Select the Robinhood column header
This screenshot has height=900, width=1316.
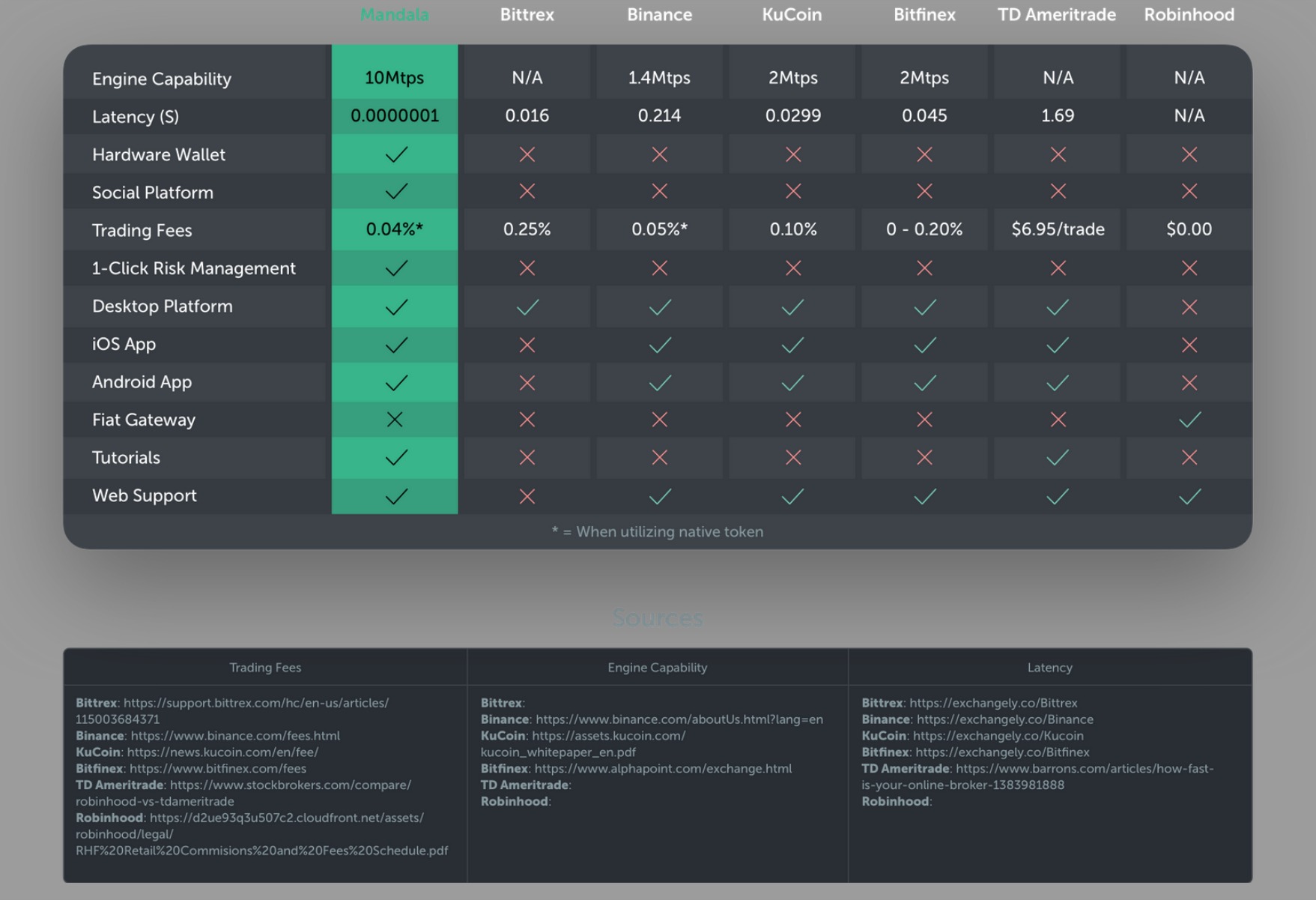(x=1189, y=15)
